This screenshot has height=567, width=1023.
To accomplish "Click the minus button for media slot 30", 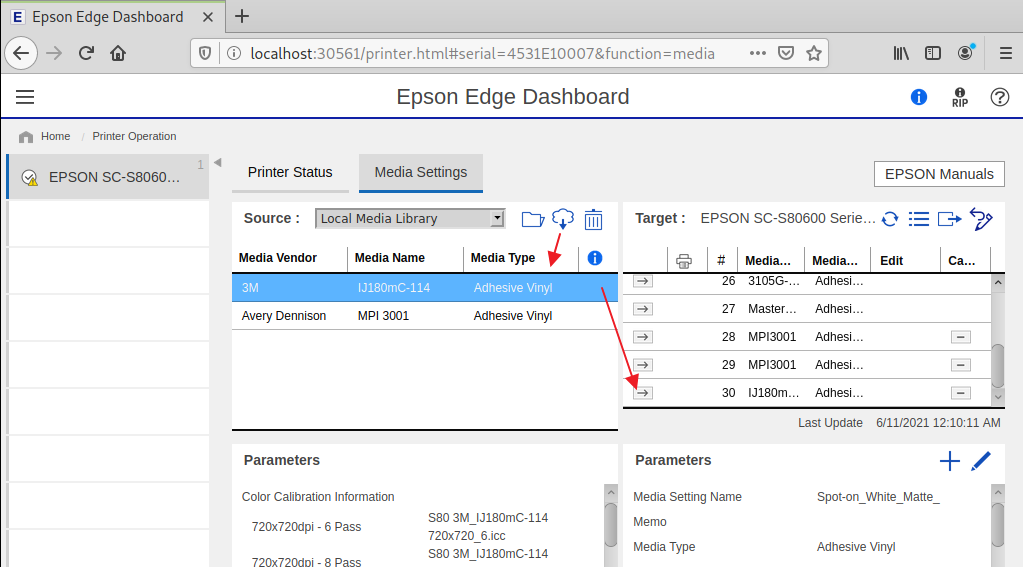I will [961, 393].
